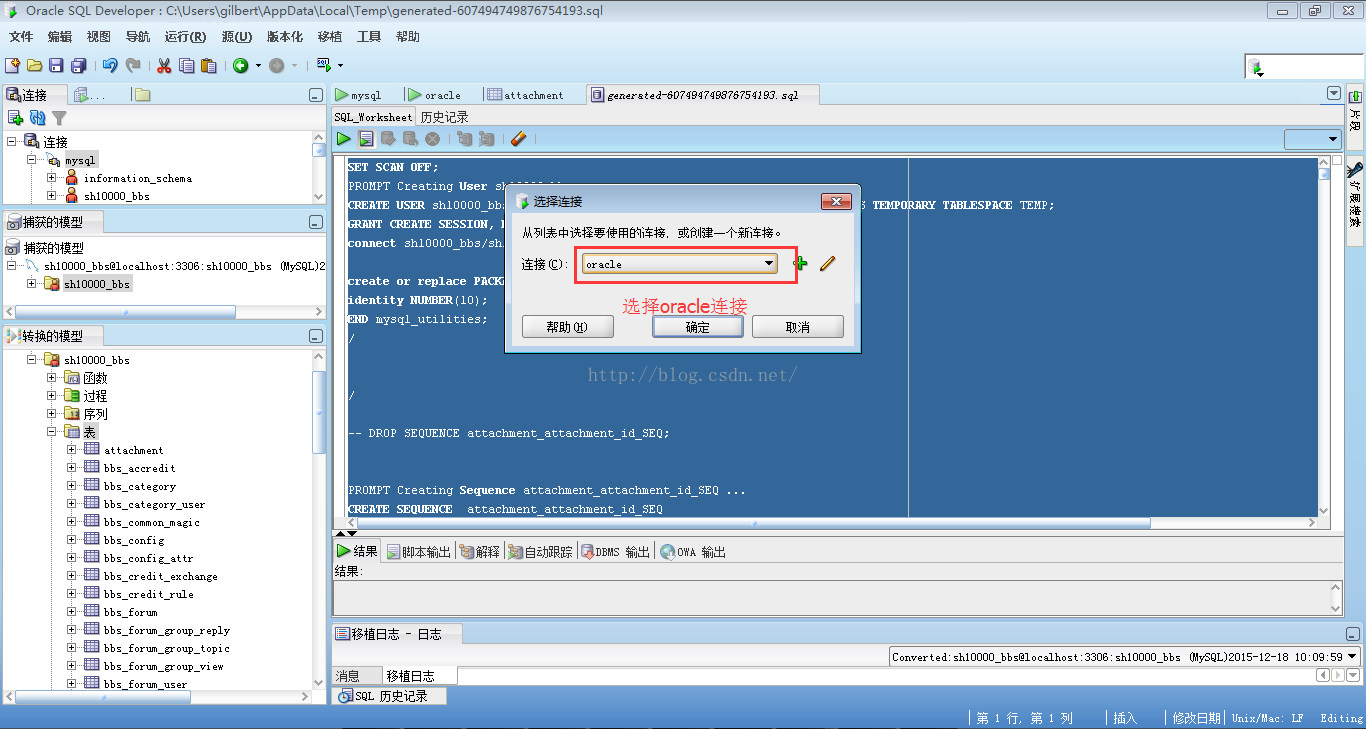Expand the bbs_forum table node
The image size is (1366, 729).
tap(72, 612)
